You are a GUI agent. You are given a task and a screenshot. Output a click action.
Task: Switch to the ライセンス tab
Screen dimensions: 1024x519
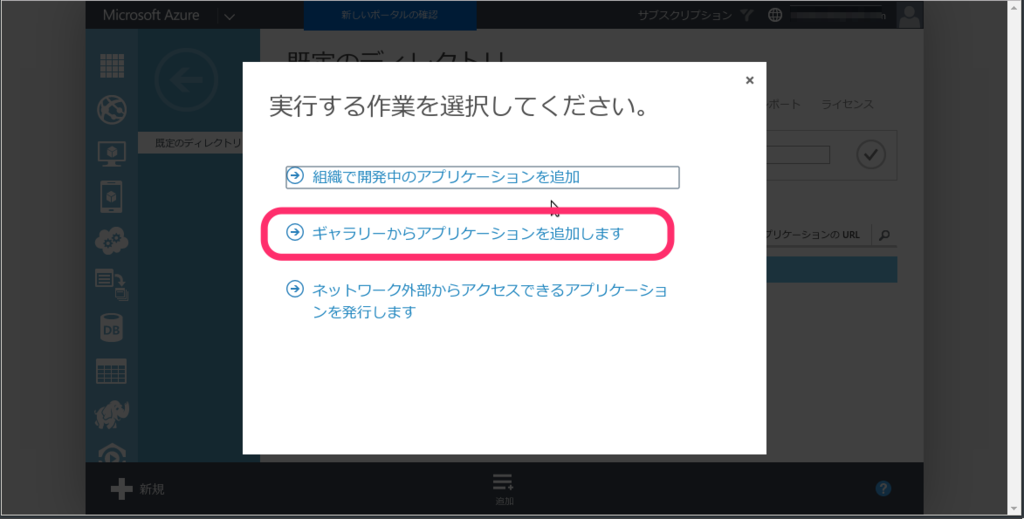(x=847, y=104)
